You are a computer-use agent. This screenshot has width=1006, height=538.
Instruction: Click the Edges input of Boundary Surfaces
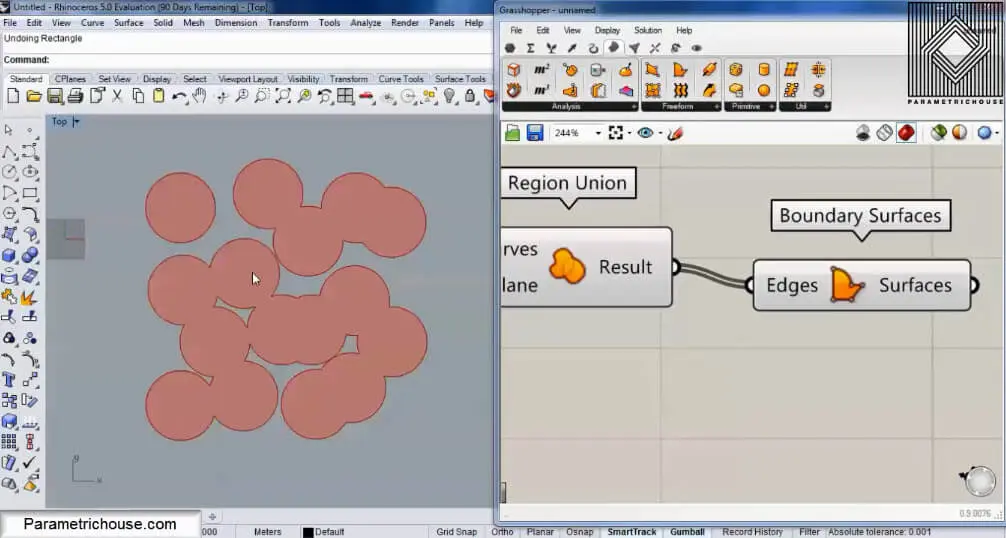point(792,285)
